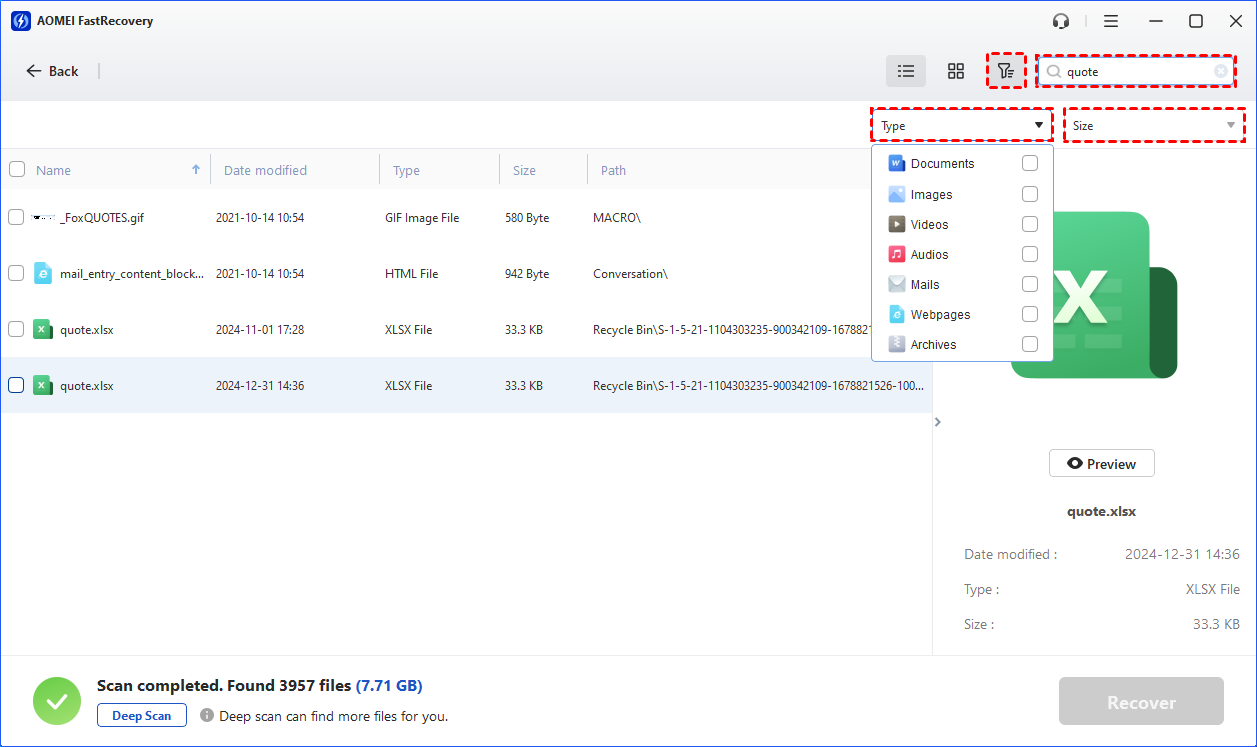Image resolution: width=1257 pixels, height=747 pixels.
Task: Collapse the preview panel arrow
Action: click(938, 422)
